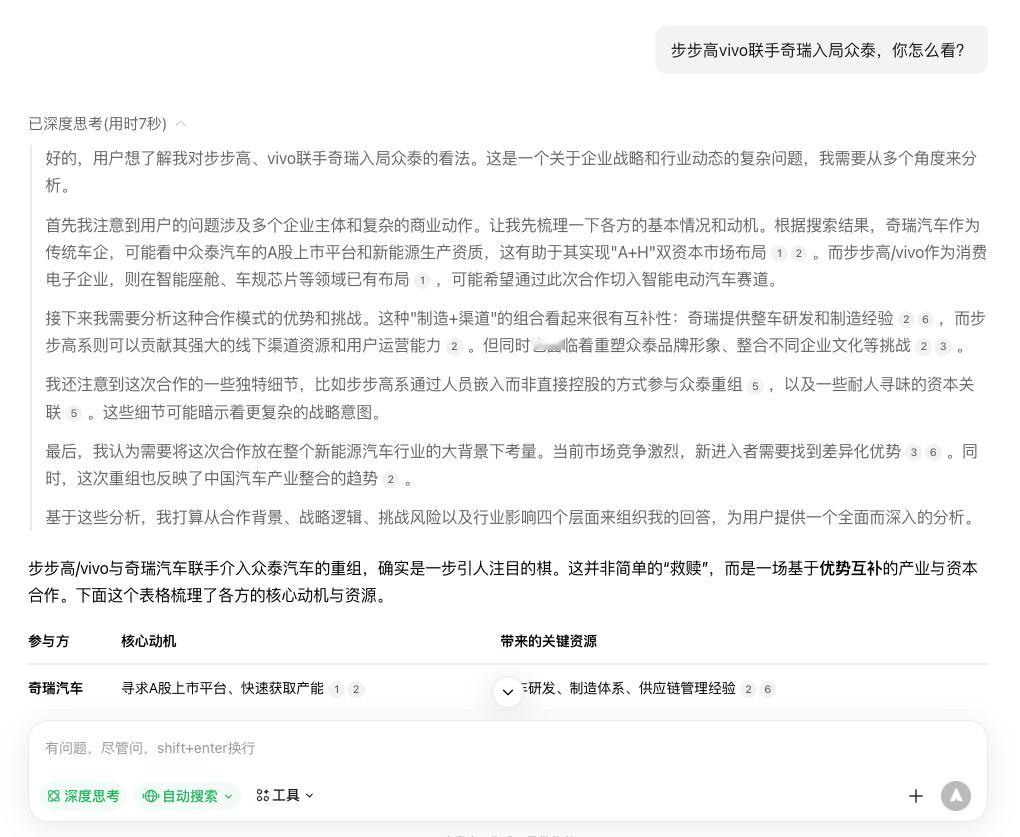The height and width of the screenshot is (837, 1020).
Task: Click the bold 优势互补 text
Action: 850,568
